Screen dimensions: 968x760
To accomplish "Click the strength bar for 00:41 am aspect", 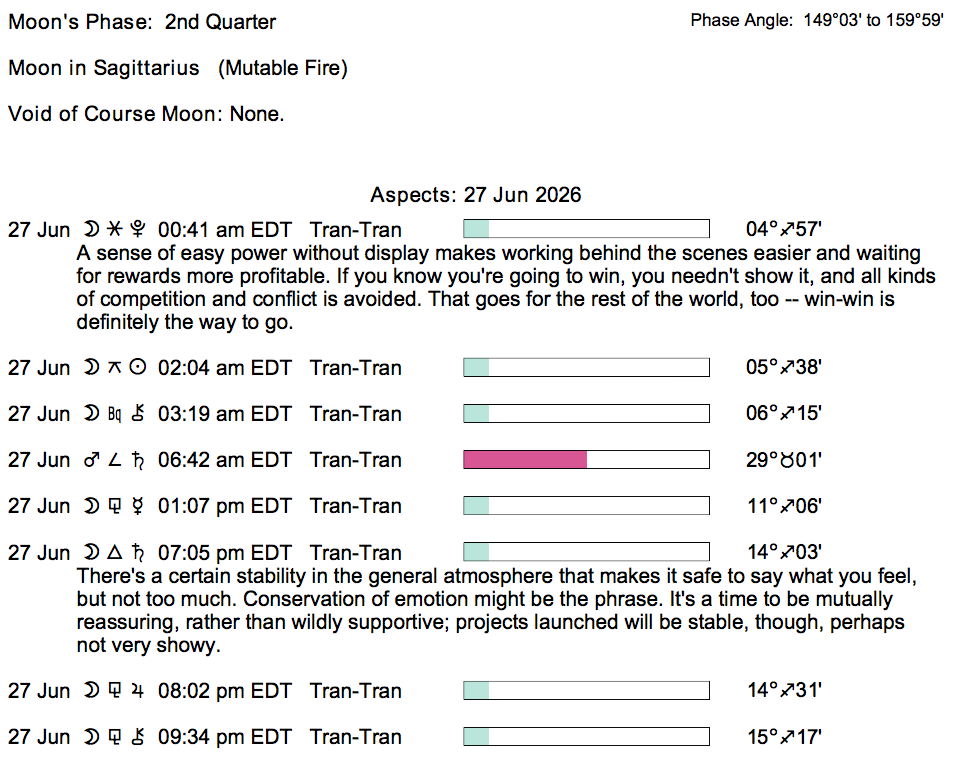I will [586, 228].
